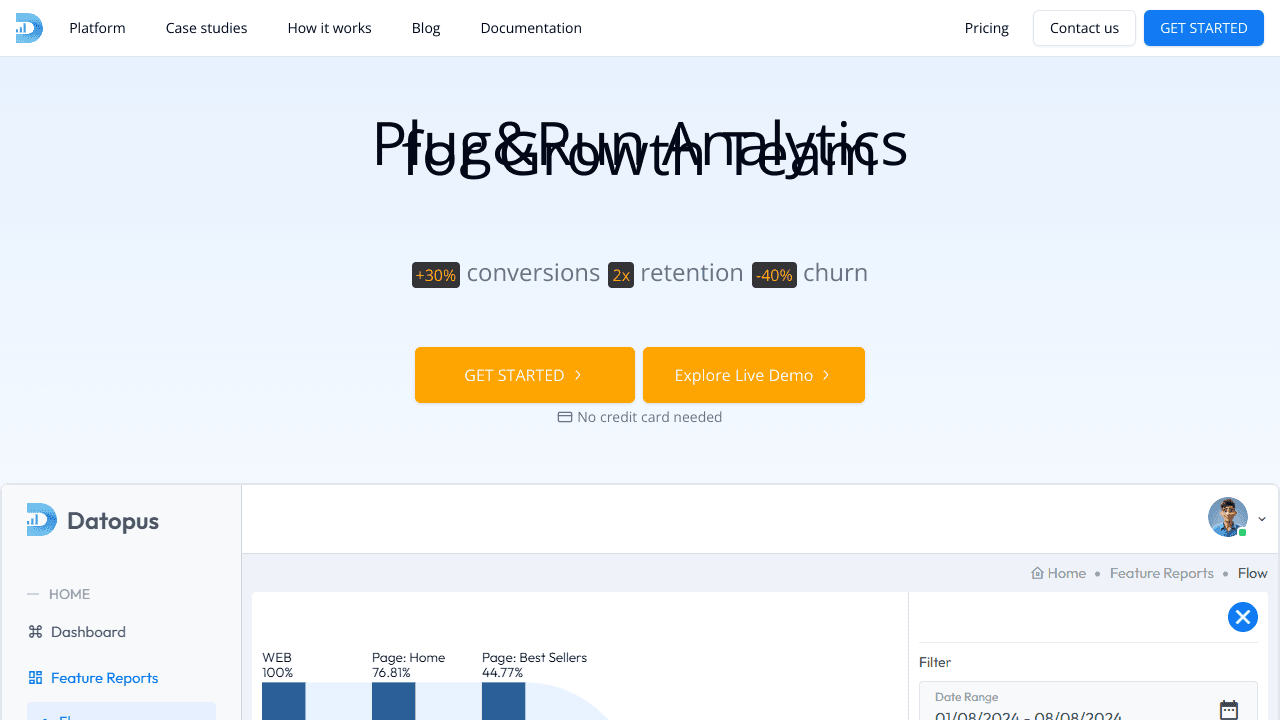Open the 'Pricing' link
The width and height of the screenshot is (1280, 720).
(986, 28)
